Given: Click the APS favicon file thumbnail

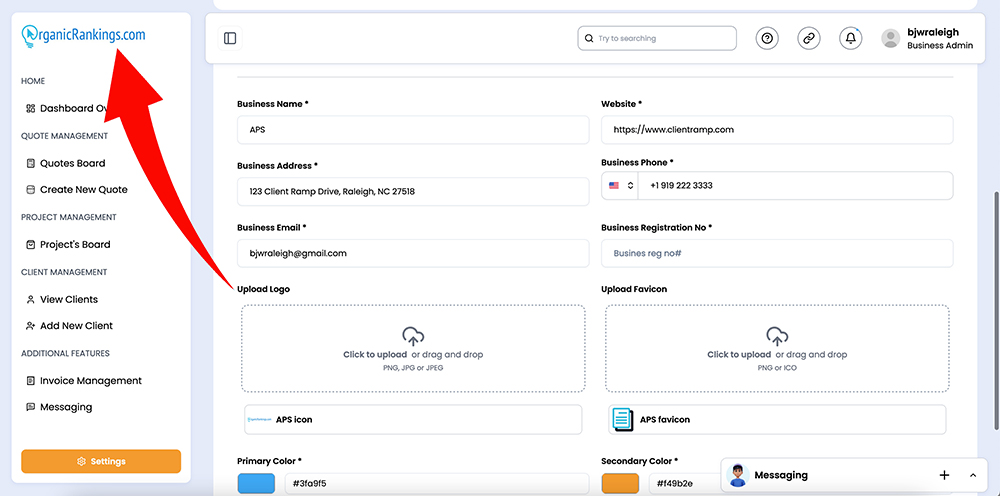Looking at the screenshot, I should point(621,419).
